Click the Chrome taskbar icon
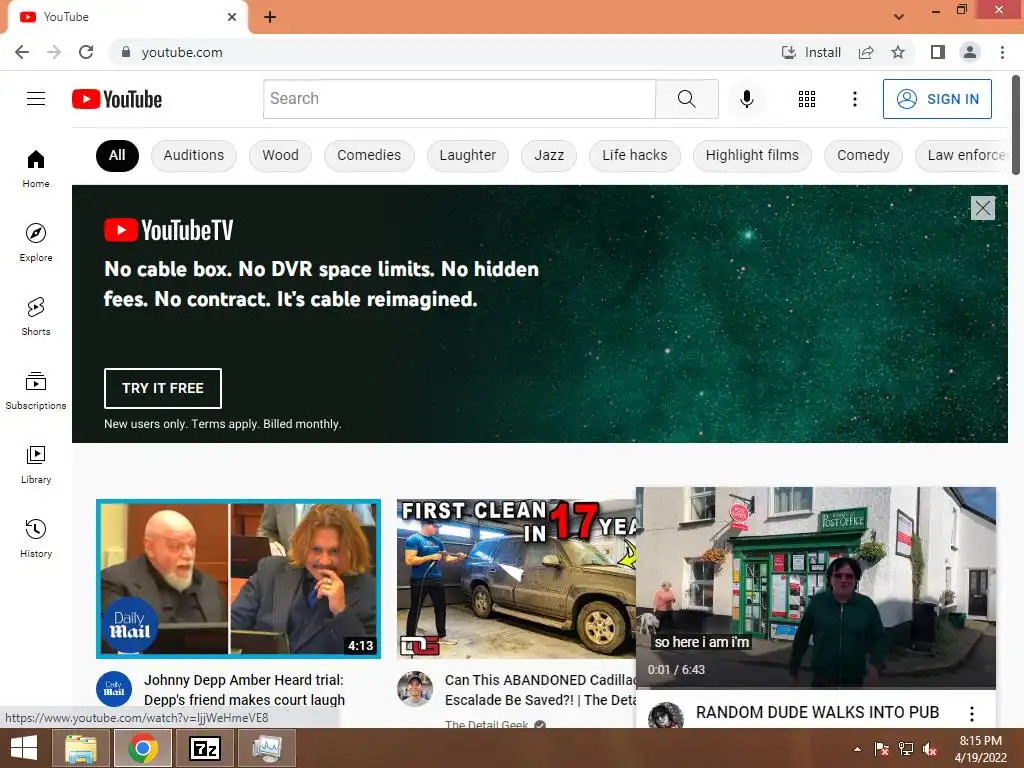The height and width of the screenshot is (768, 1024). [142, 748]
